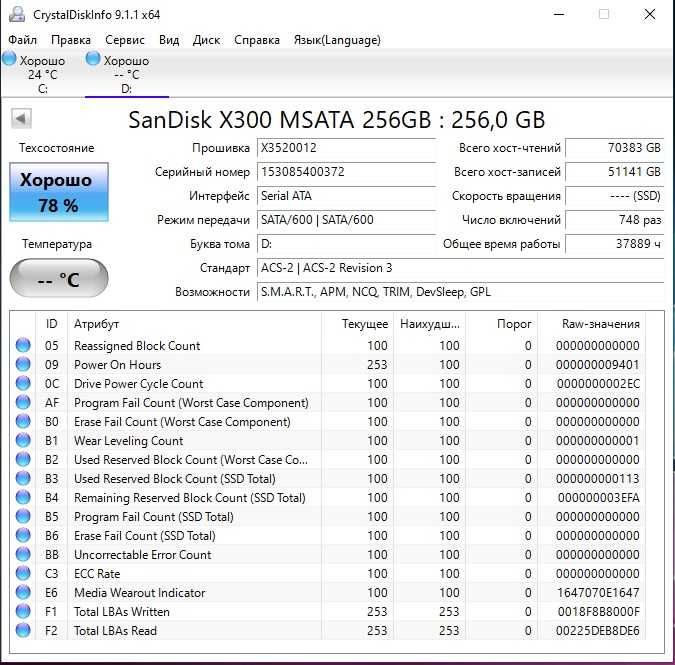Click raw value 0018F8B8000F
Image resolution: width=675 pixels, height=665 pixels.
(598, 612)
